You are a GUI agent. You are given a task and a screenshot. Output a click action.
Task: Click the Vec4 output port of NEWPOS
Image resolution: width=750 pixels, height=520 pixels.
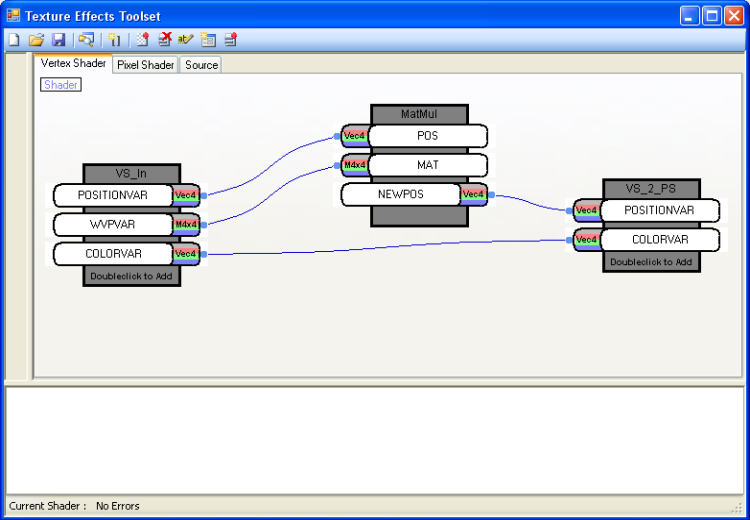(474, 194)
